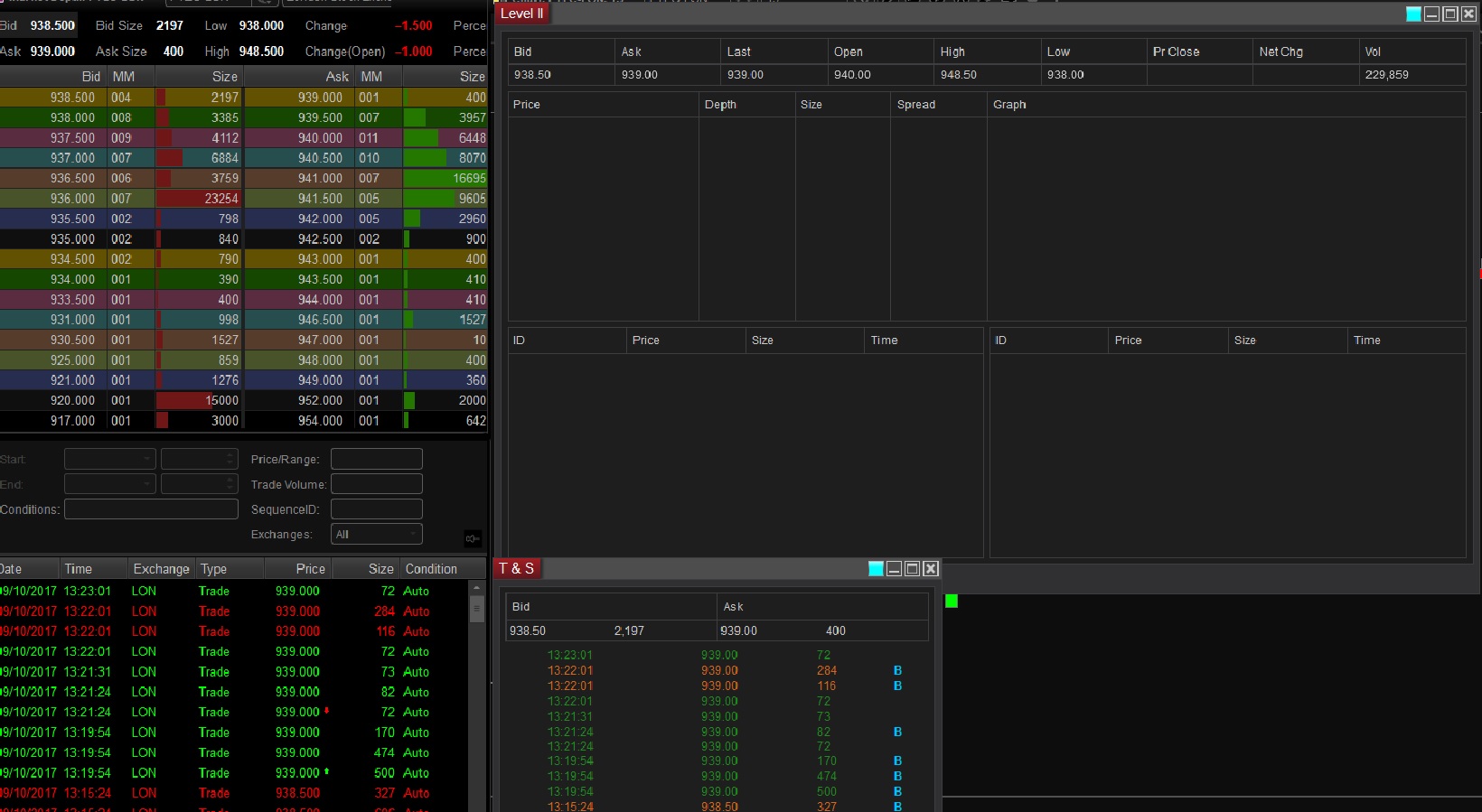1482x812 pixels.
Task: Focus the Conditions input field
Action: point(151,509)
